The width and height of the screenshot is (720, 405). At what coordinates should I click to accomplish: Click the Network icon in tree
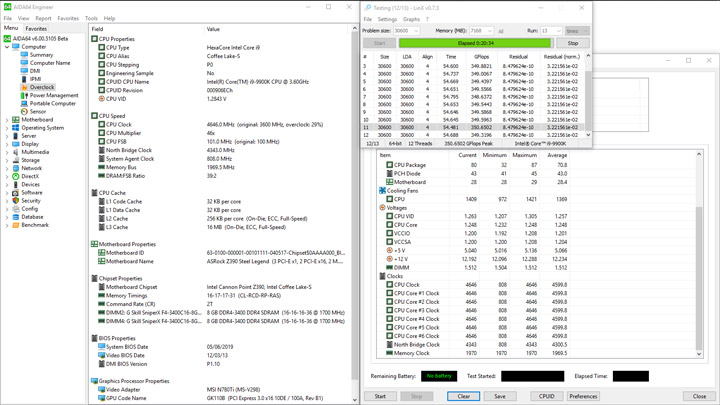click(x=16, y=168)
